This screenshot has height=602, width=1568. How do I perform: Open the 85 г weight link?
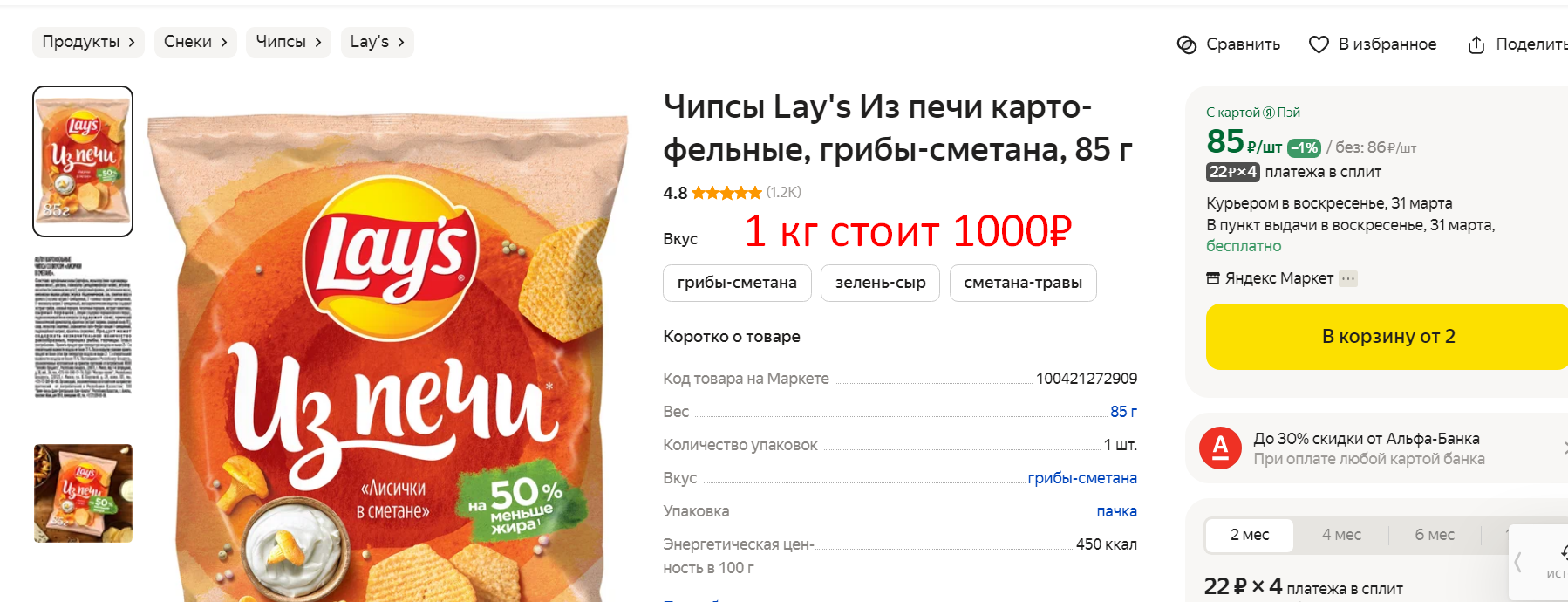1123,412
